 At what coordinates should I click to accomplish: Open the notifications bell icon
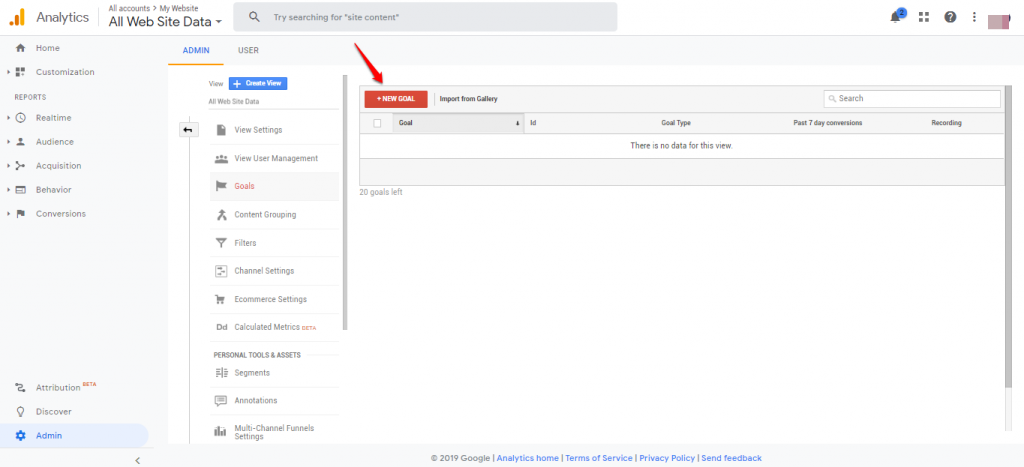coord(896,17)
